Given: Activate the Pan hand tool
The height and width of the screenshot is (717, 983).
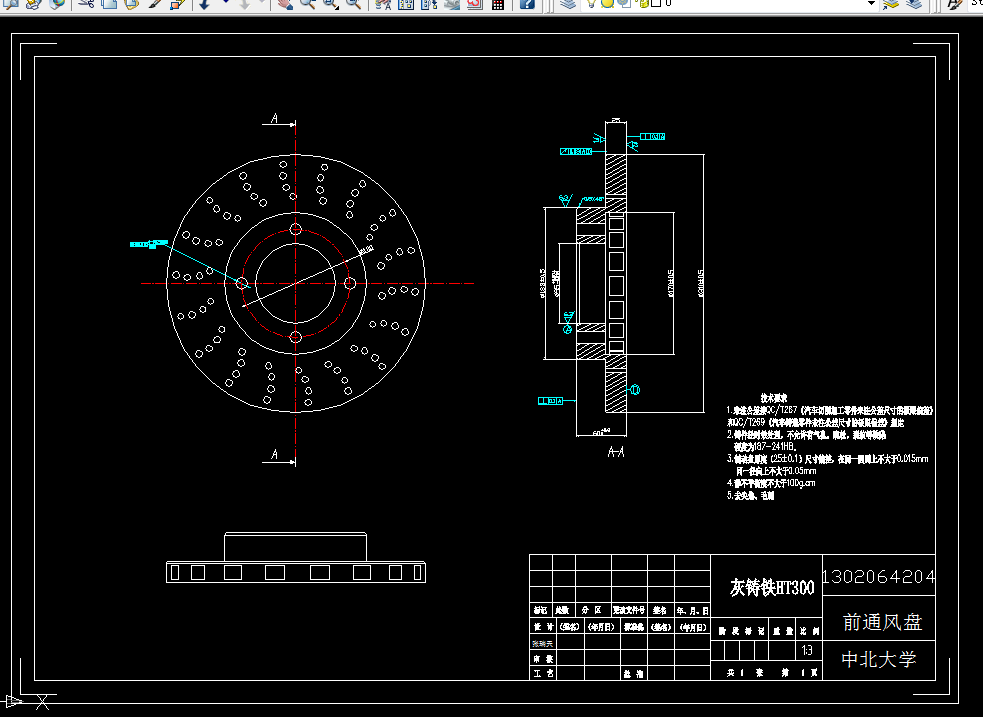Looking at the screenshot, I should click(285, 3).
